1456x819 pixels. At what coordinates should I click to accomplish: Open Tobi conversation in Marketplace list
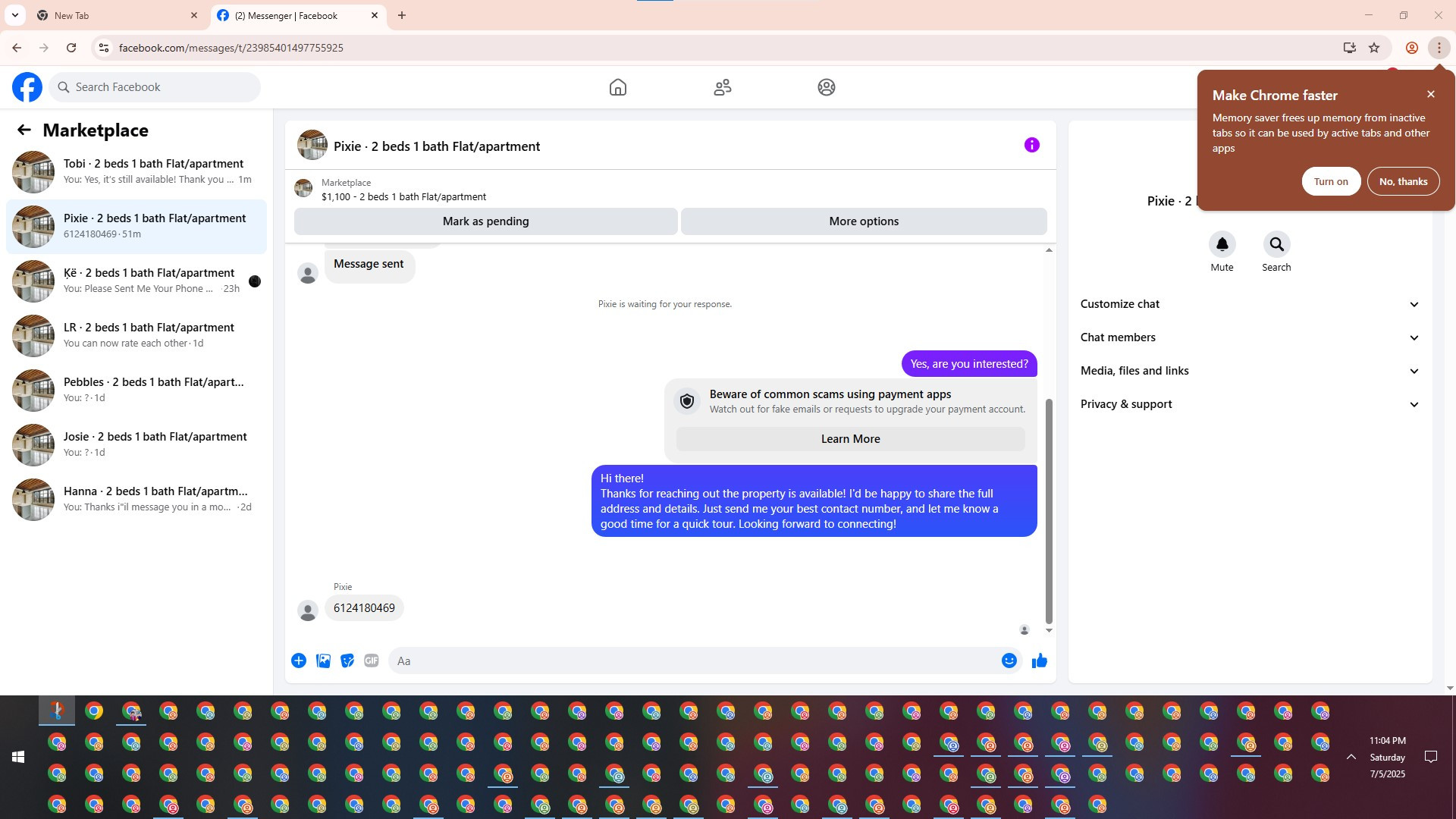click(136, 171)
